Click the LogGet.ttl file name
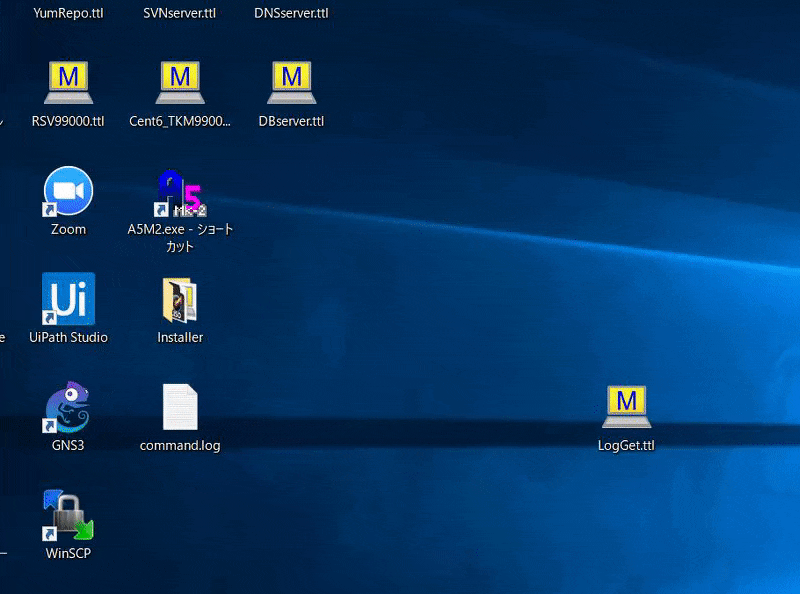 click(x=626, y=446)
